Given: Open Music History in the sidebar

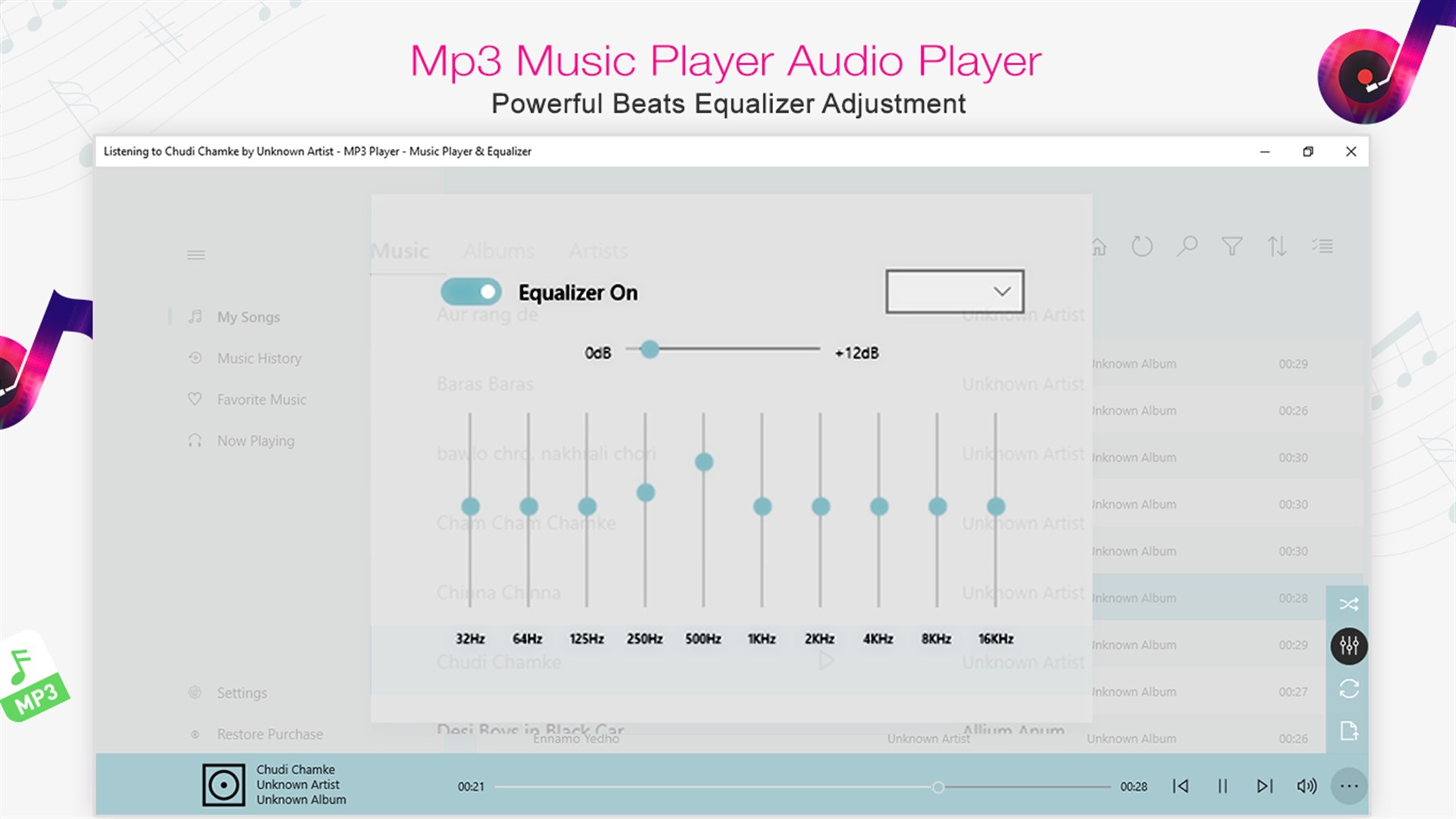Looking at the screenshot, I should pyautogui.click(x=259, y=358).
